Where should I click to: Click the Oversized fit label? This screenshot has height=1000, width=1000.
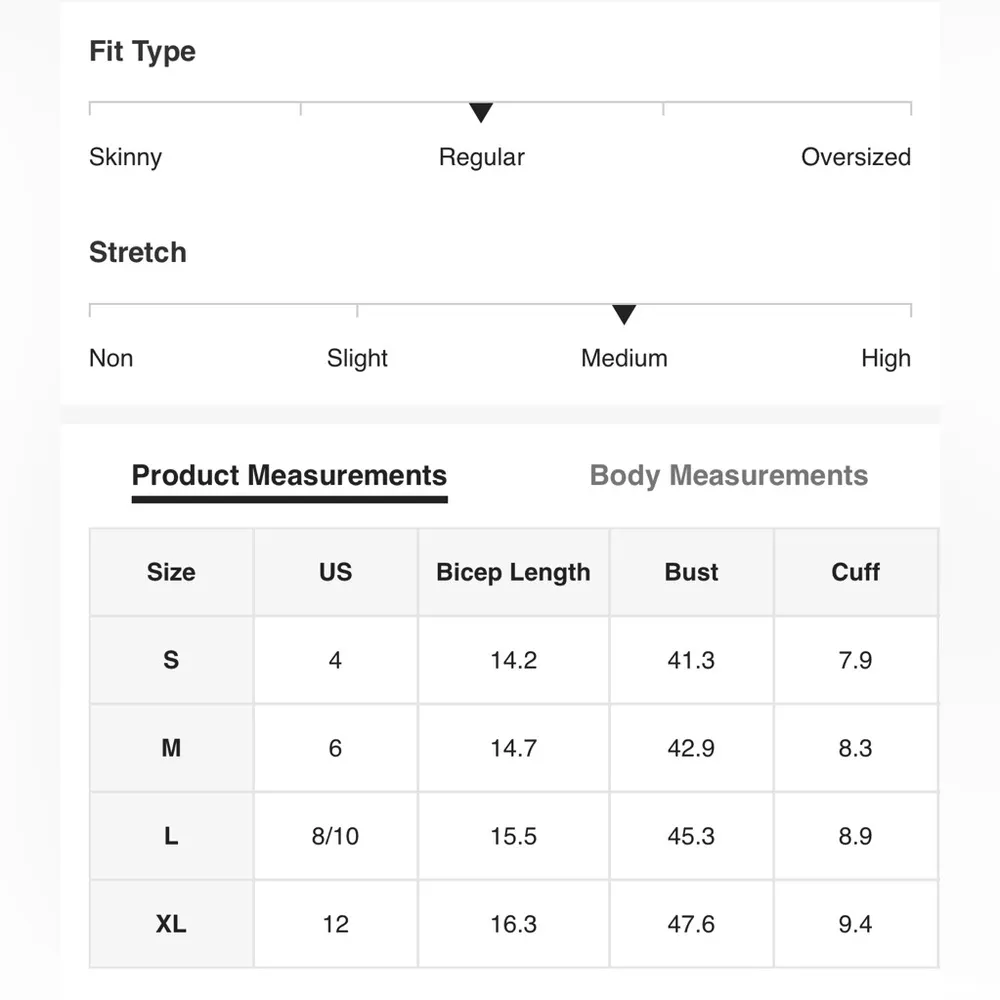coord(855,157)
